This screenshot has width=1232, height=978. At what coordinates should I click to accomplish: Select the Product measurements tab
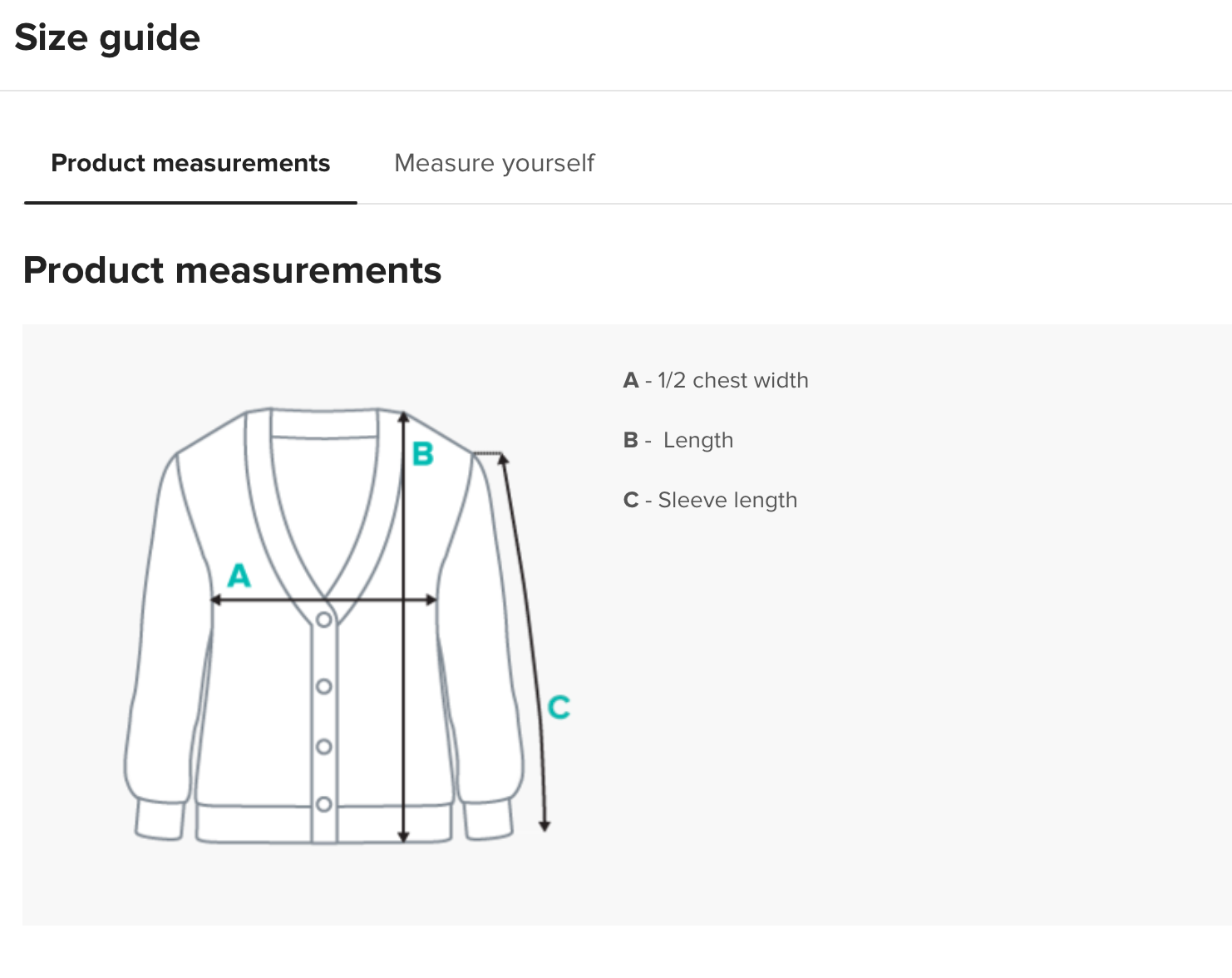coord(190,163)
